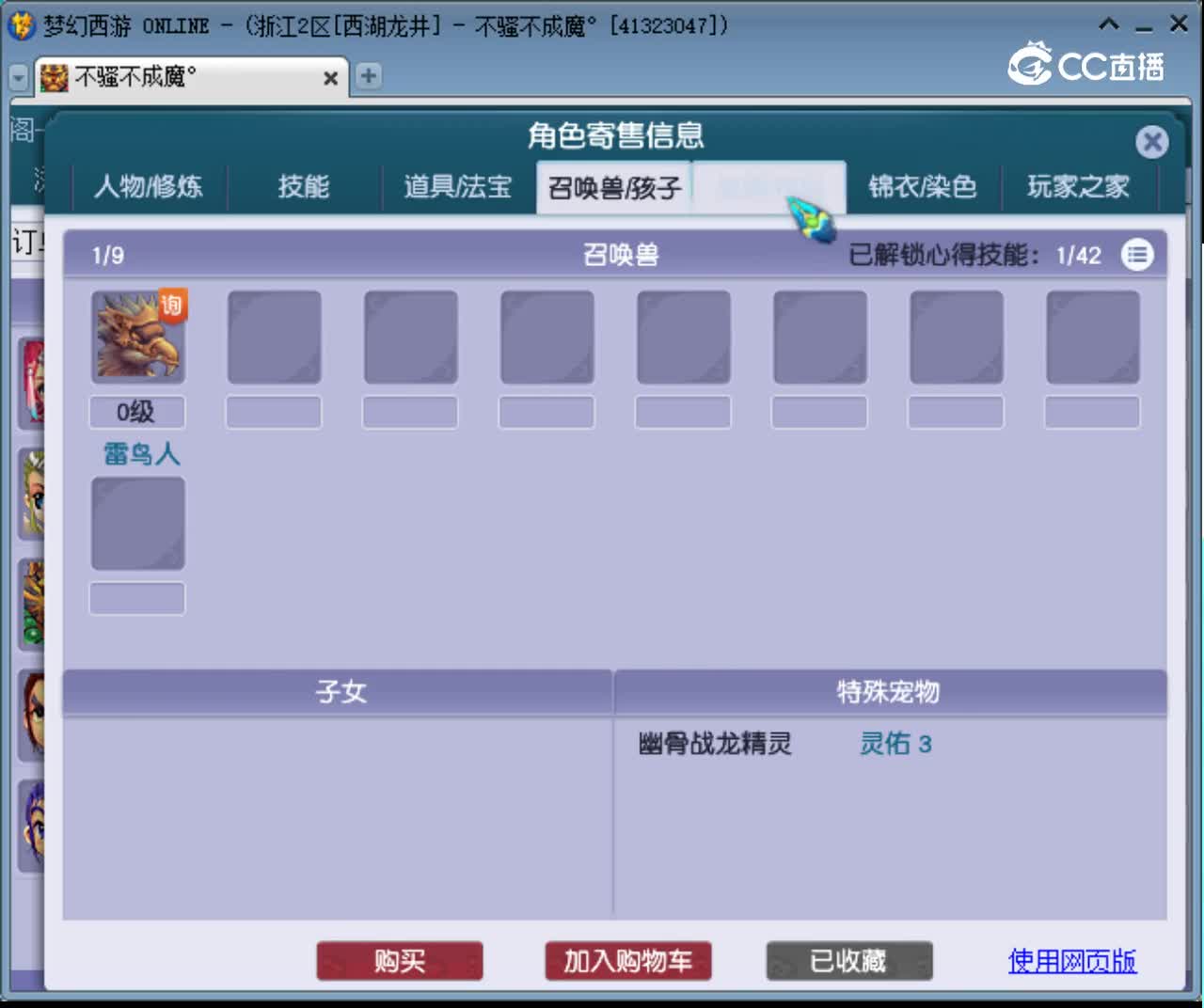Click the 子女 section header
1204x1008 pixels.
tap(338, 692)
